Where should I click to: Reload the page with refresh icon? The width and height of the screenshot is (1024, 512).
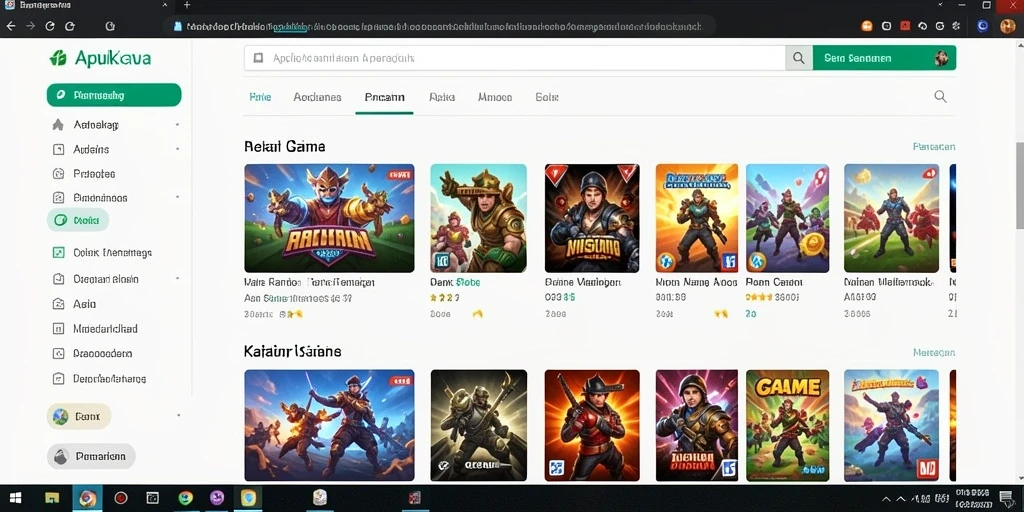click(x=50, y=26)
